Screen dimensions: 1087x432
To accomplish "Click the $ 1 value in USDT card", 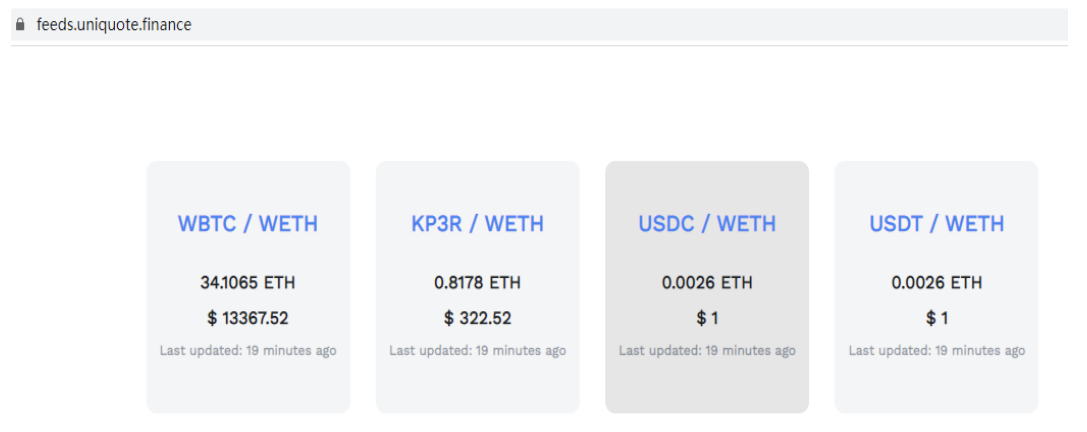I will [x=937, y=318].
